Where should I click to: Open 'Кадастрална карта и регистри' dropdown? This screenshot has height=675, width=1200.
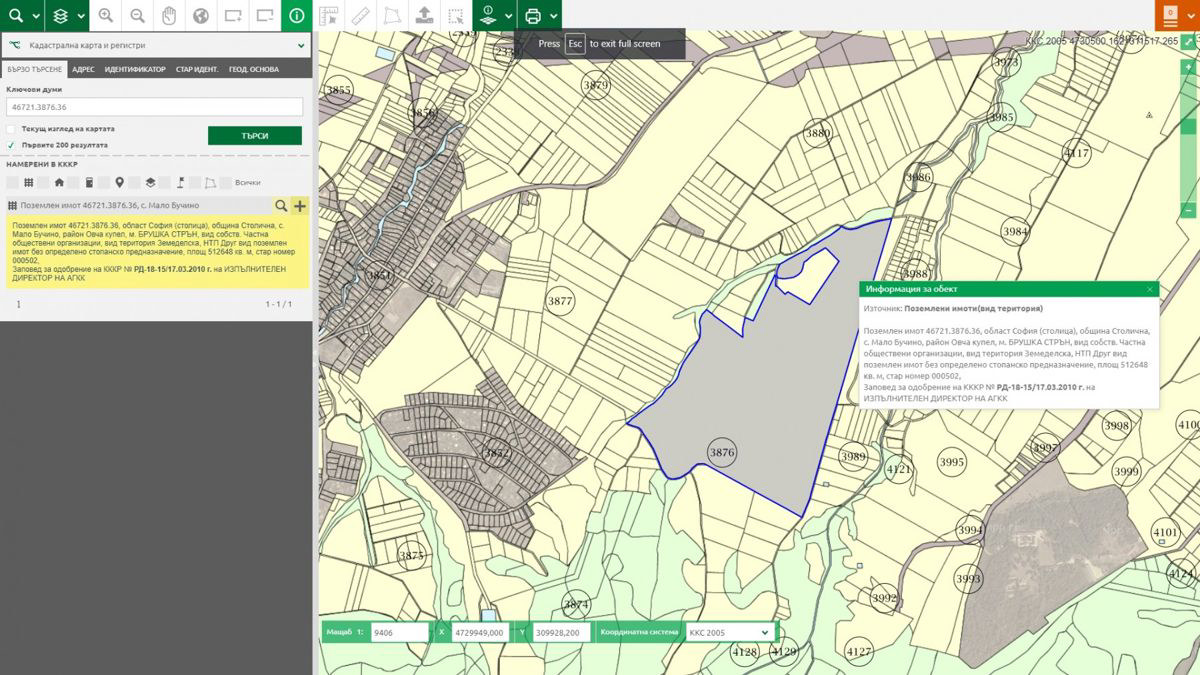point(155,45)
